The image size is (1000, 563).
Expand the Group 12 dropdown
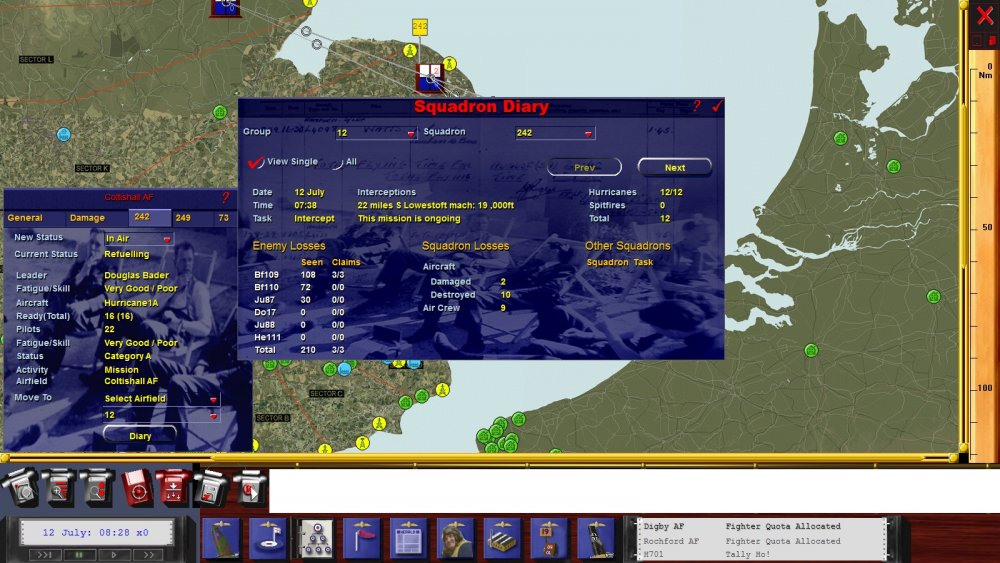[x=376, y=133]
